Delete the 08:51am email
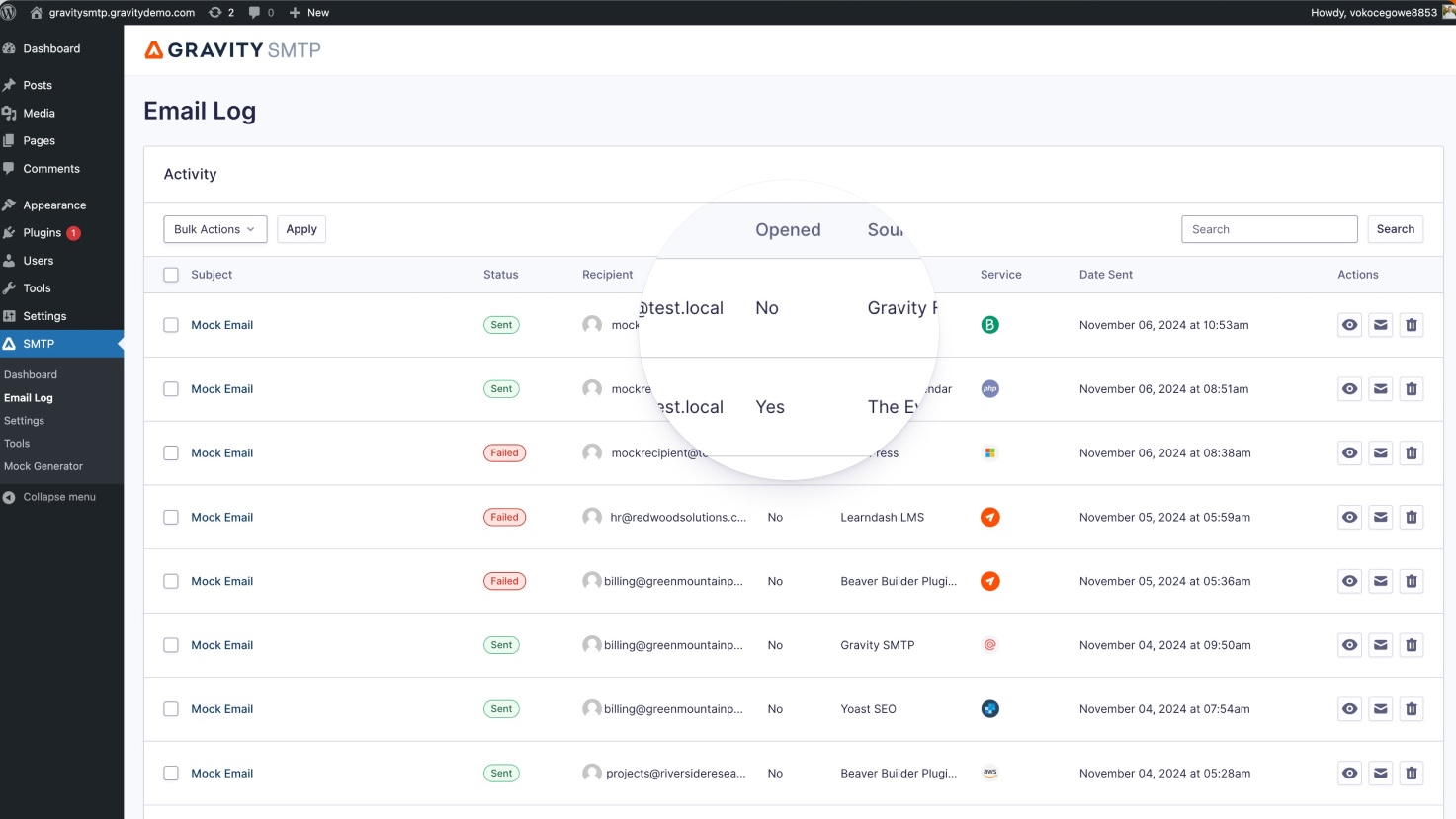 point(1412,389)
